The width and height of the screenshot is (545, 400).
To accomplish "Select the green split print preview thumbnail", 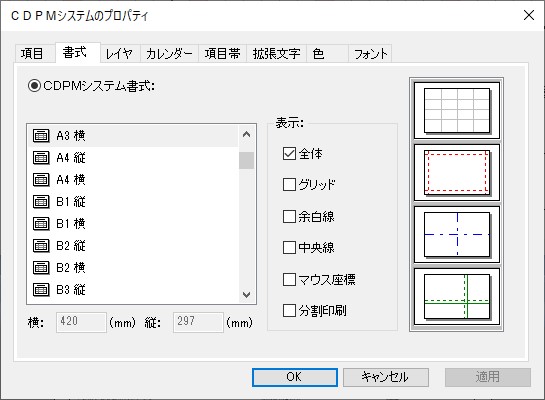I will click(x=457, y=296).
